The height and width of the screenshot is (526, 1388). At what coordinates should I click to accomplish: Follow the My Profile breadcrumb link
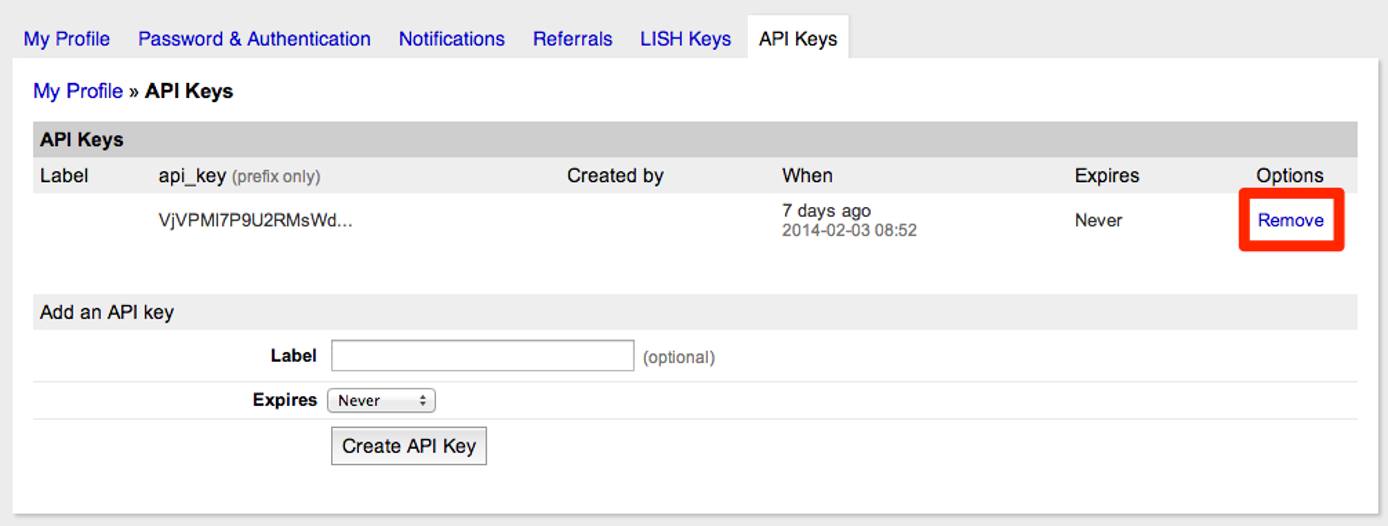pyautogui.click(x=78, y=91)
